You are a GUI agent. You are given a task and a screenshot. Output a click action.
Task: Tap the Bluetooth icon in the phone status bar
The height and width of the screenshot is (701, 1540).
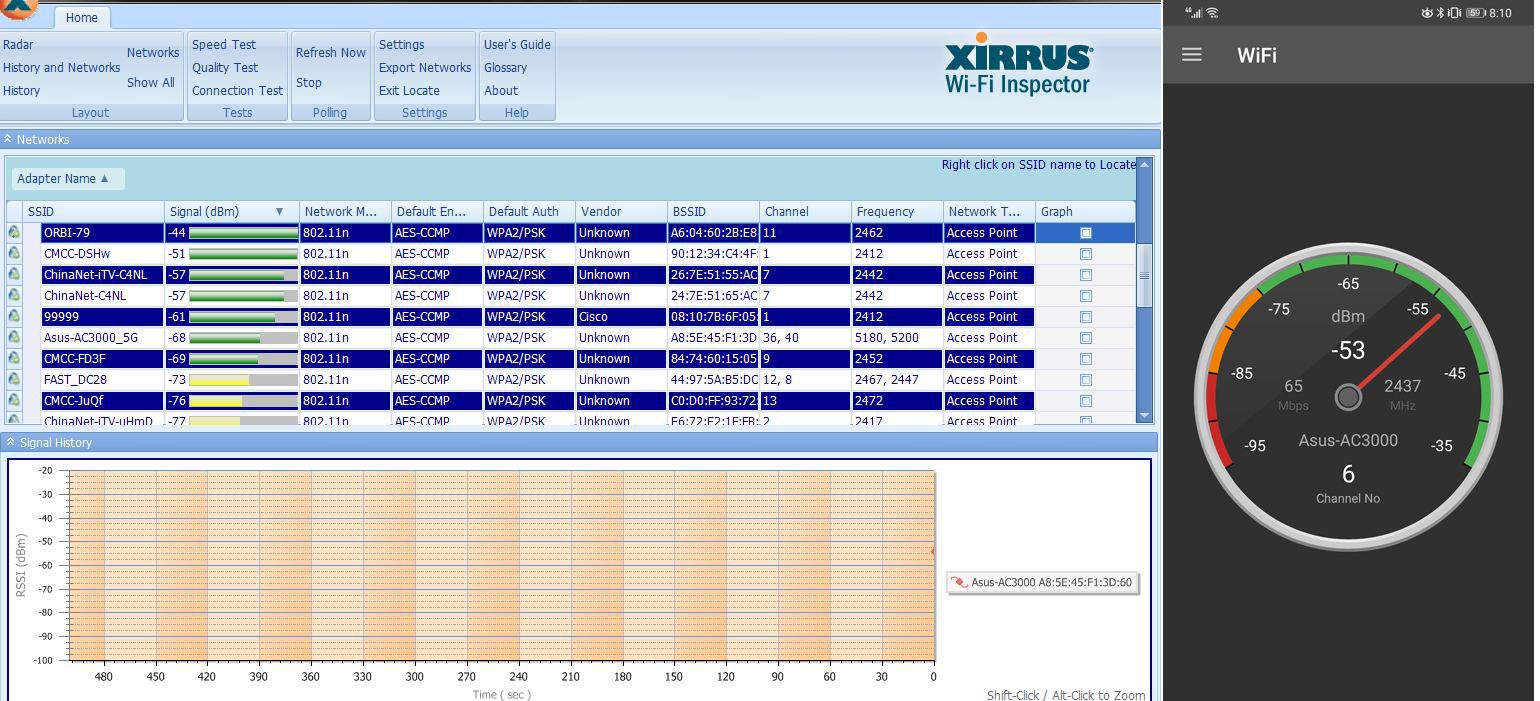pyautogui.click(x=1441, y=13)
